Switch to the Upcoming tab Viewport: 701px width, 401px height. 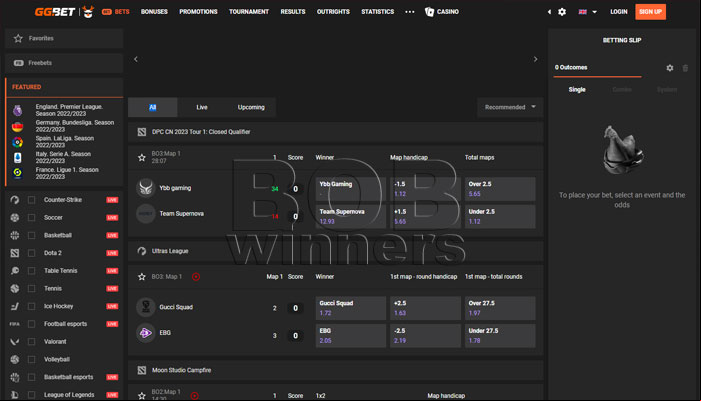(251, 107)
